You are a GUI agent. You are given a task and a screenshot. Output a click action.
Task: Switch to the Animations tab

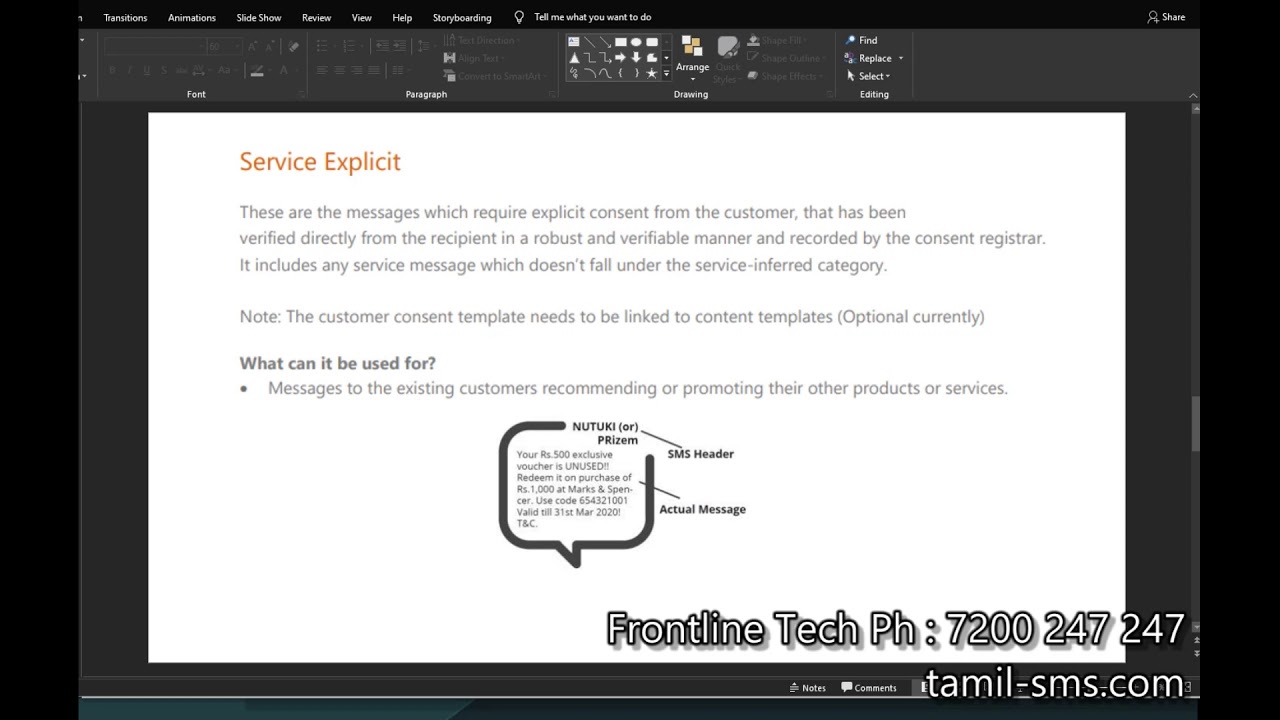(192, 17)
